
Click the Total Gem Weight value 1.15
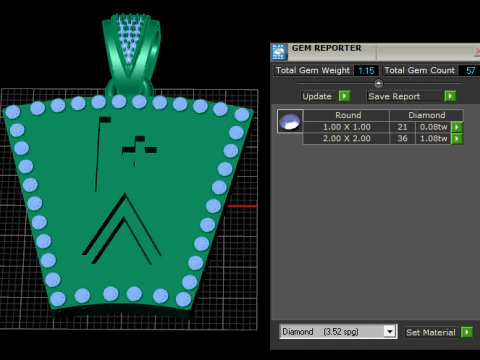click(x=366, y=71)
